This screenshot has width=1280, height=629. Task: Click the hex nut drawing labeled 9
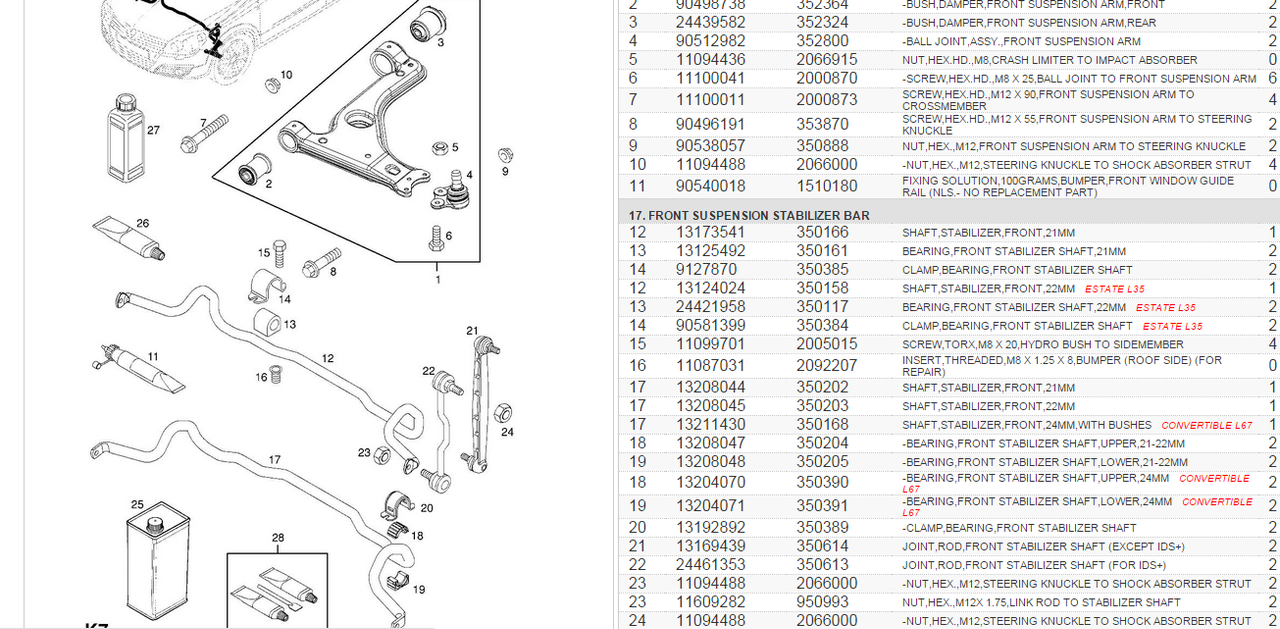pos(505,155)
